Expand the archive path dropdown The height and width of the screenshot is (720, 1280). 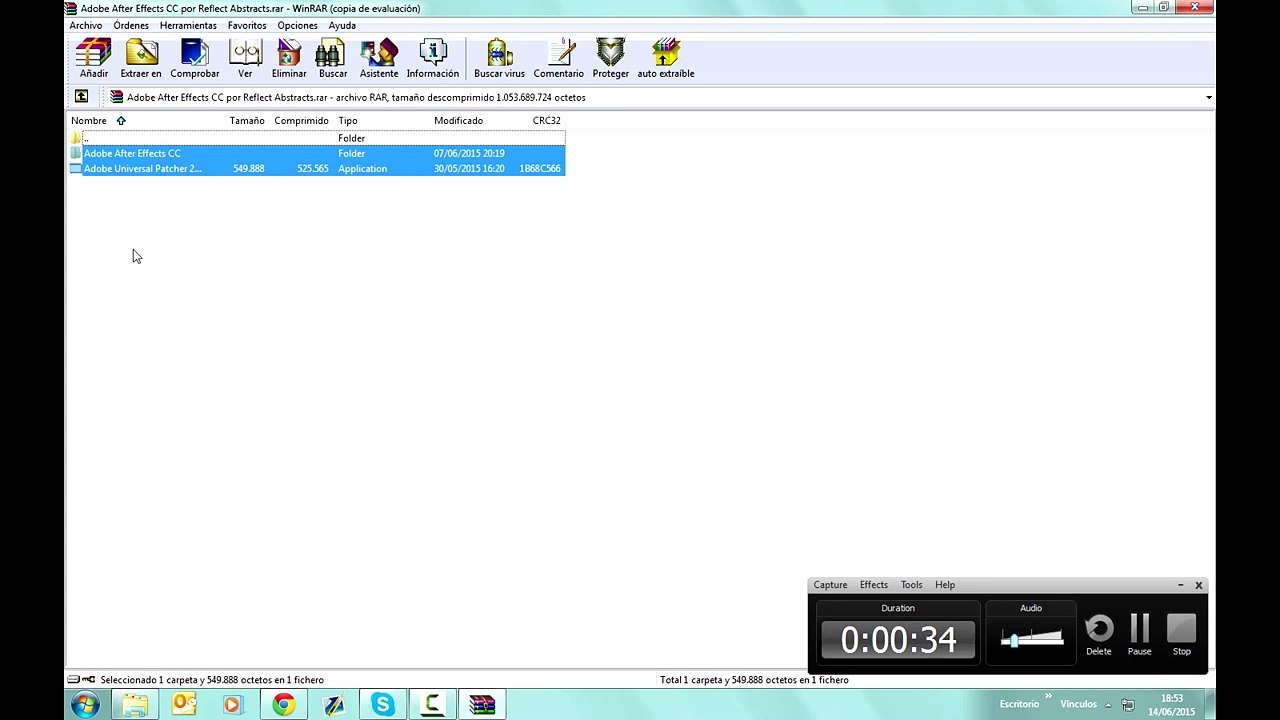pyautogui.click(x=1208, y=97)
